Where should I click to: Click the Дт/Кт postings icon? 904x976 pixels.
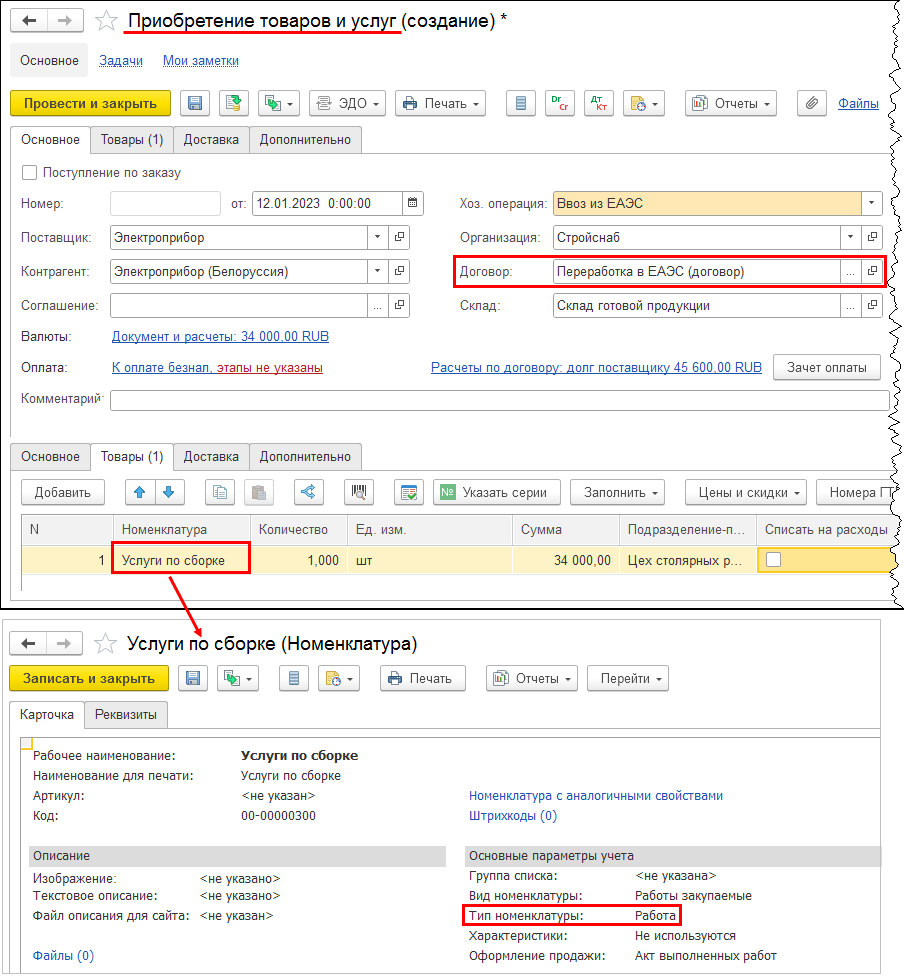coord(599,103)
